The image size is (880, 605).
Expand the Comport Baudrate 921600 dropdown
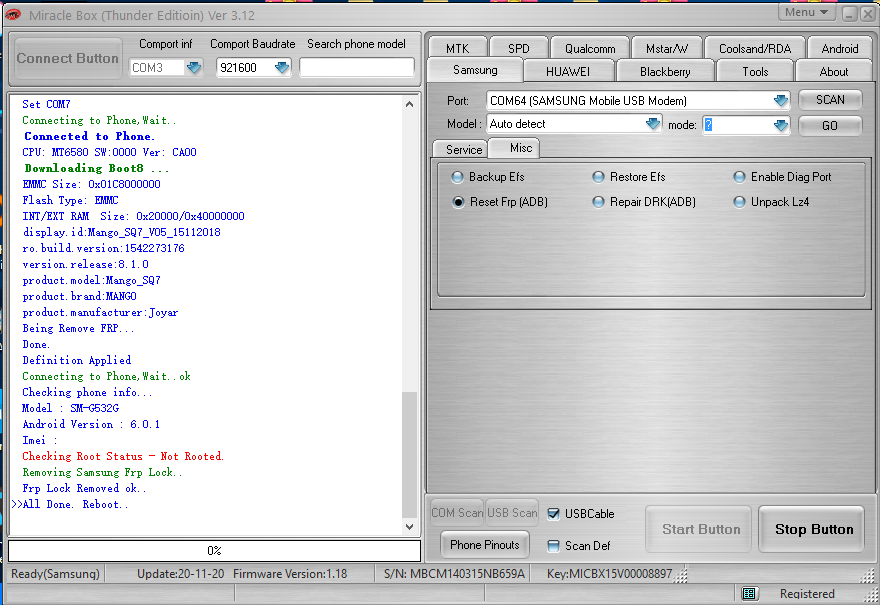tap(282, 68)
